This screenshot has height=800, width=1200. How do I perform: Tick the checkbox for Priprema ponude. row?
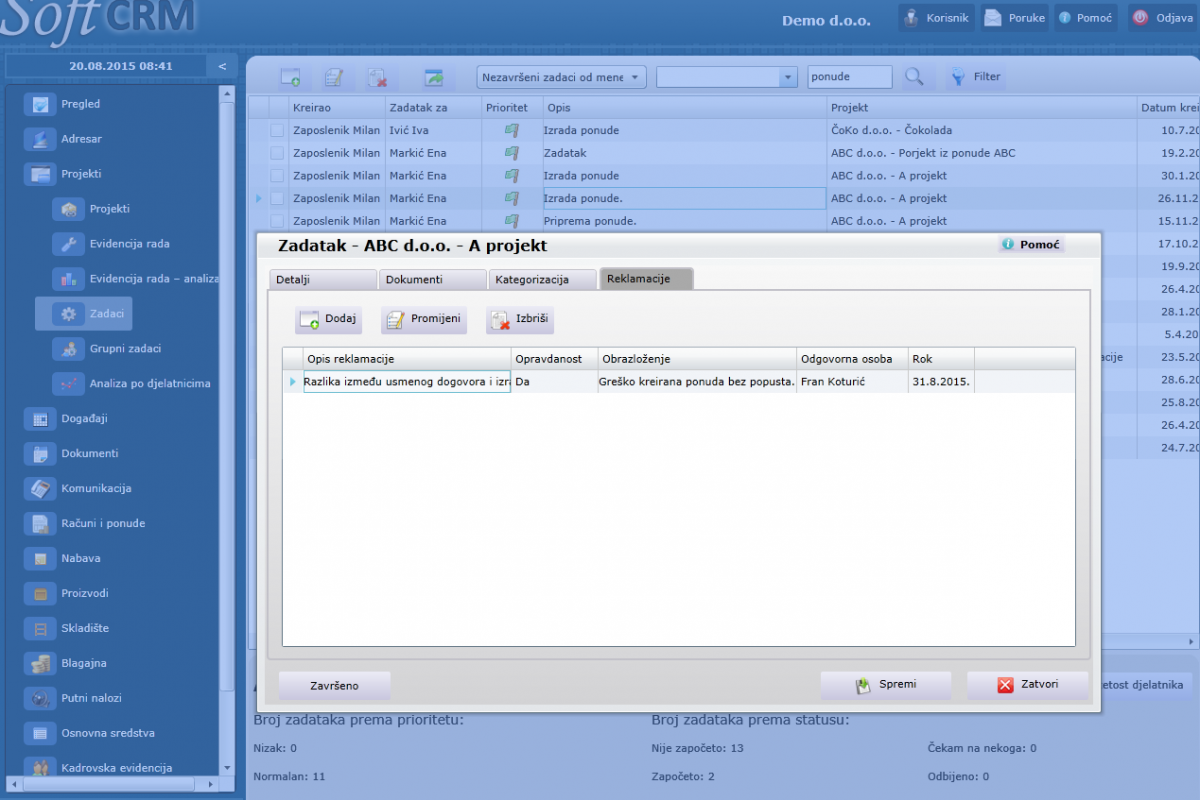coord(277,221)
